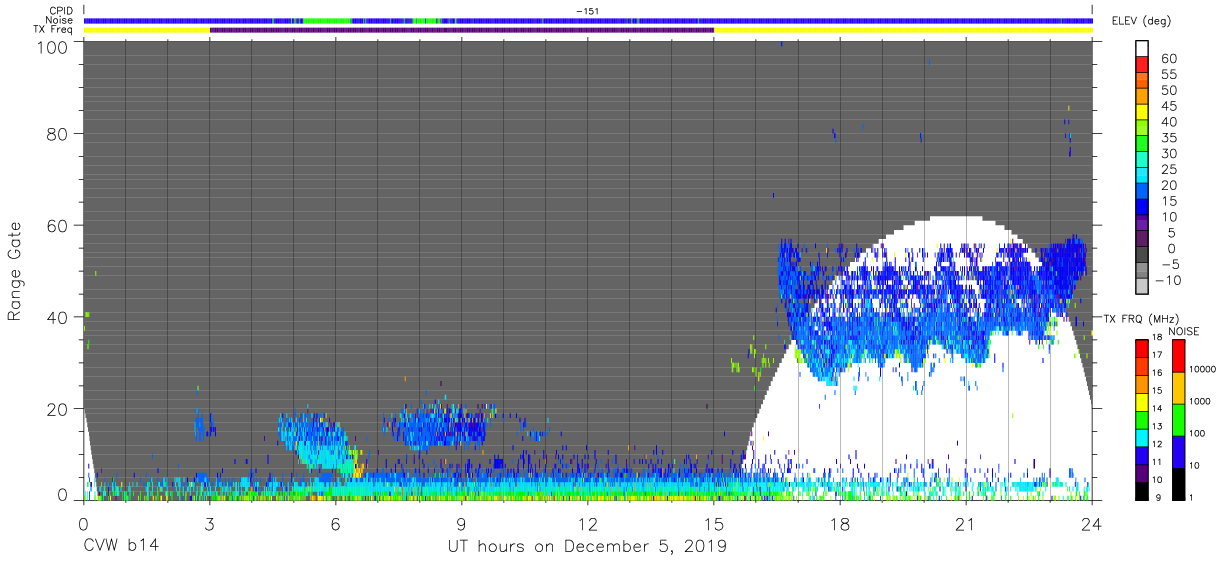Screen dimensions: 1228x567
Task: Click the white top segment of ELEV colorbar
Action: 1144,48
